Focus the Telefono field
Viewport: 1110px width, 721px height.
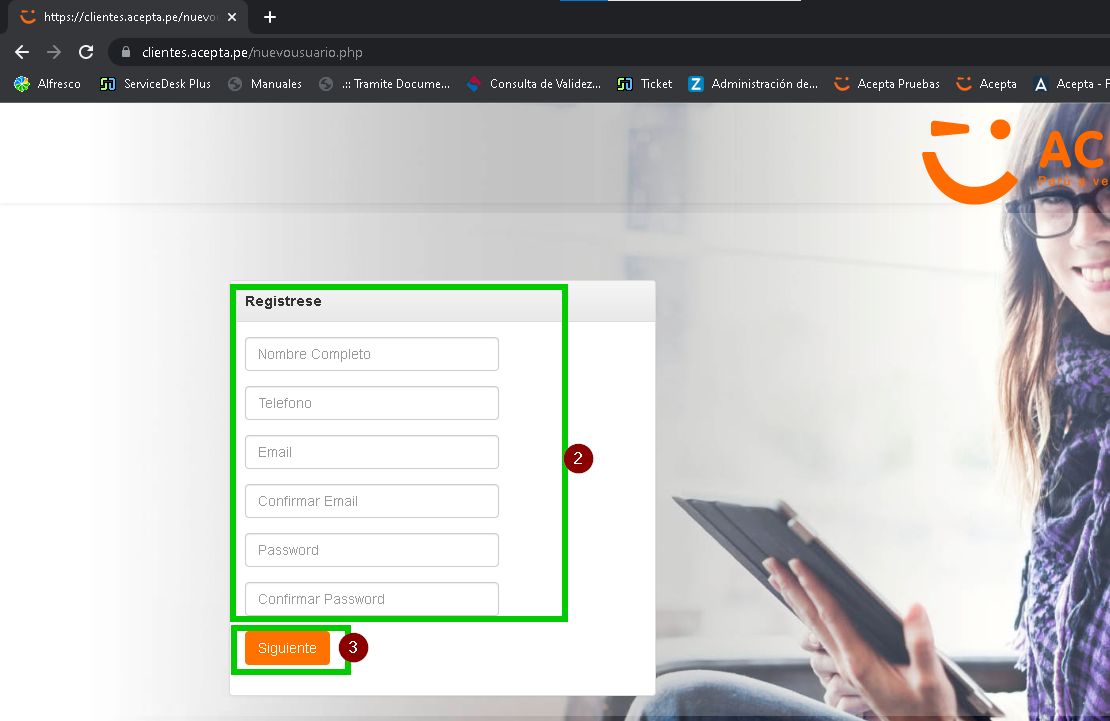pyautogui.click(x=372, y=403)
